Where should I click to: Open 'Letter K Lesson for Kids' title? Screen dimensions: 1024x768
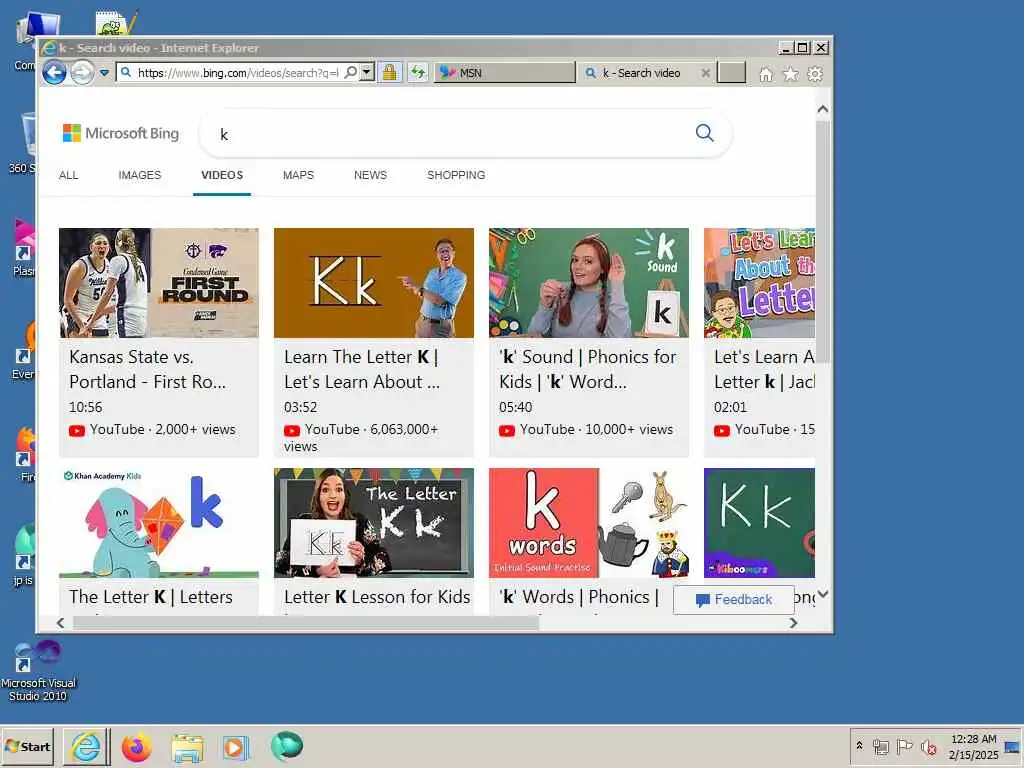click(377, 597)
